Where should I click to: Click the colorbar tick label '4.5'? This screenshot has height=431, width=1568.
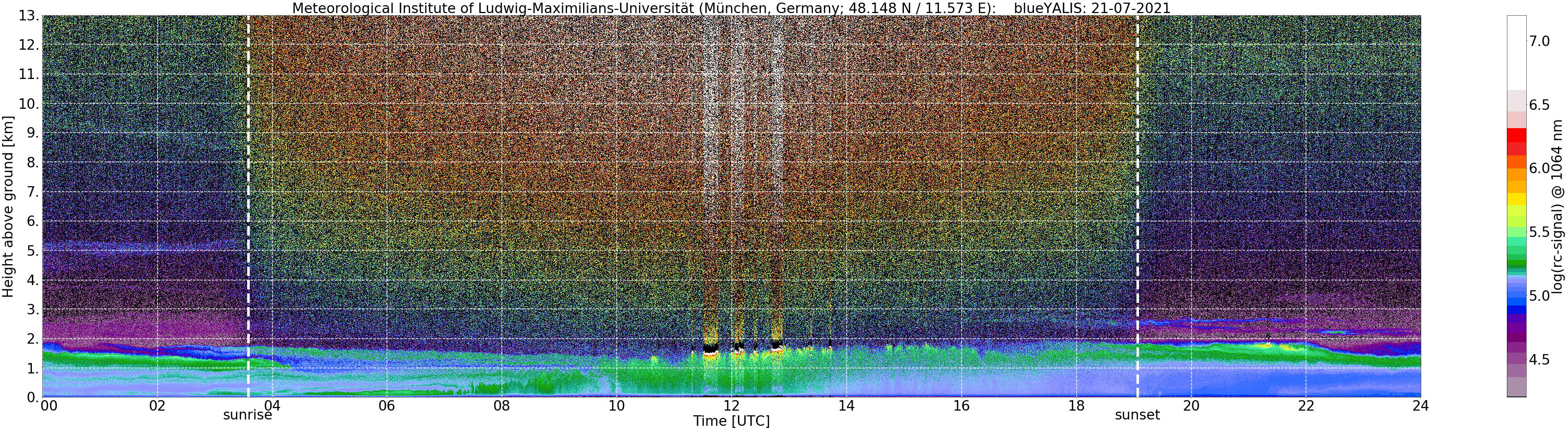coord(1539,360)
